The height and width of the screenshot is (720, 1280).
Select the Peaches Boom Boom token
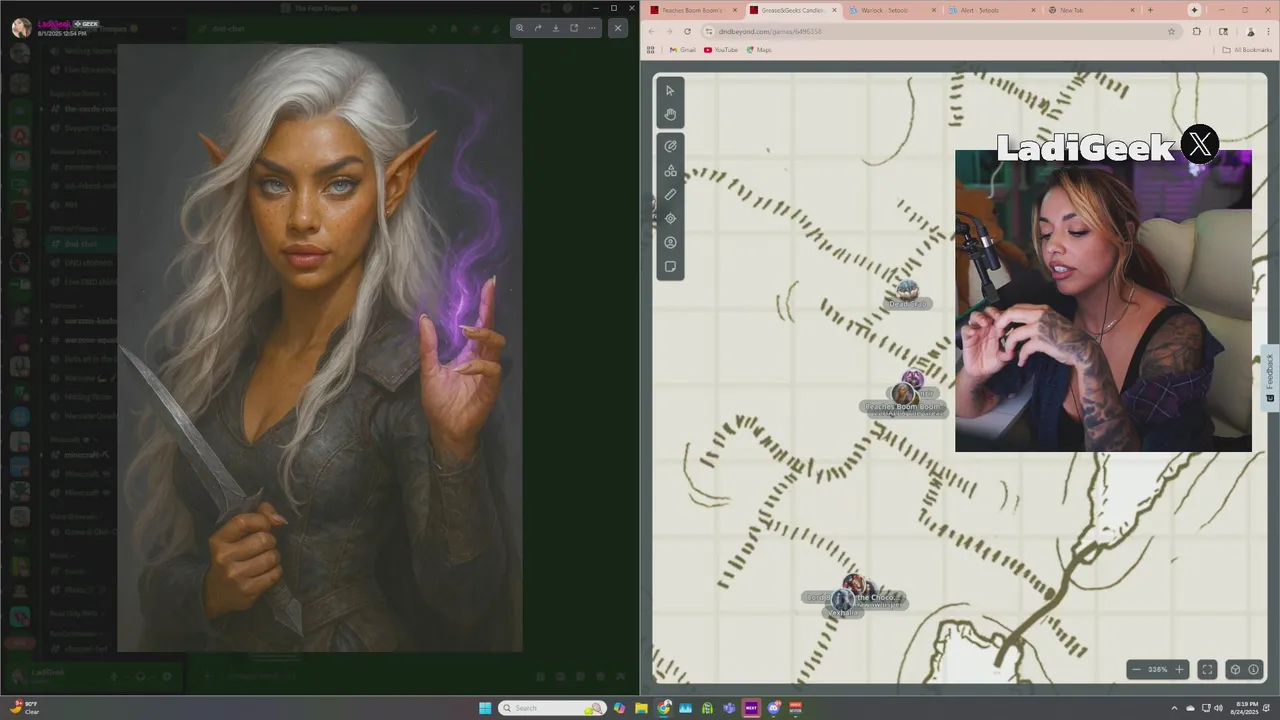coord(904,395)
